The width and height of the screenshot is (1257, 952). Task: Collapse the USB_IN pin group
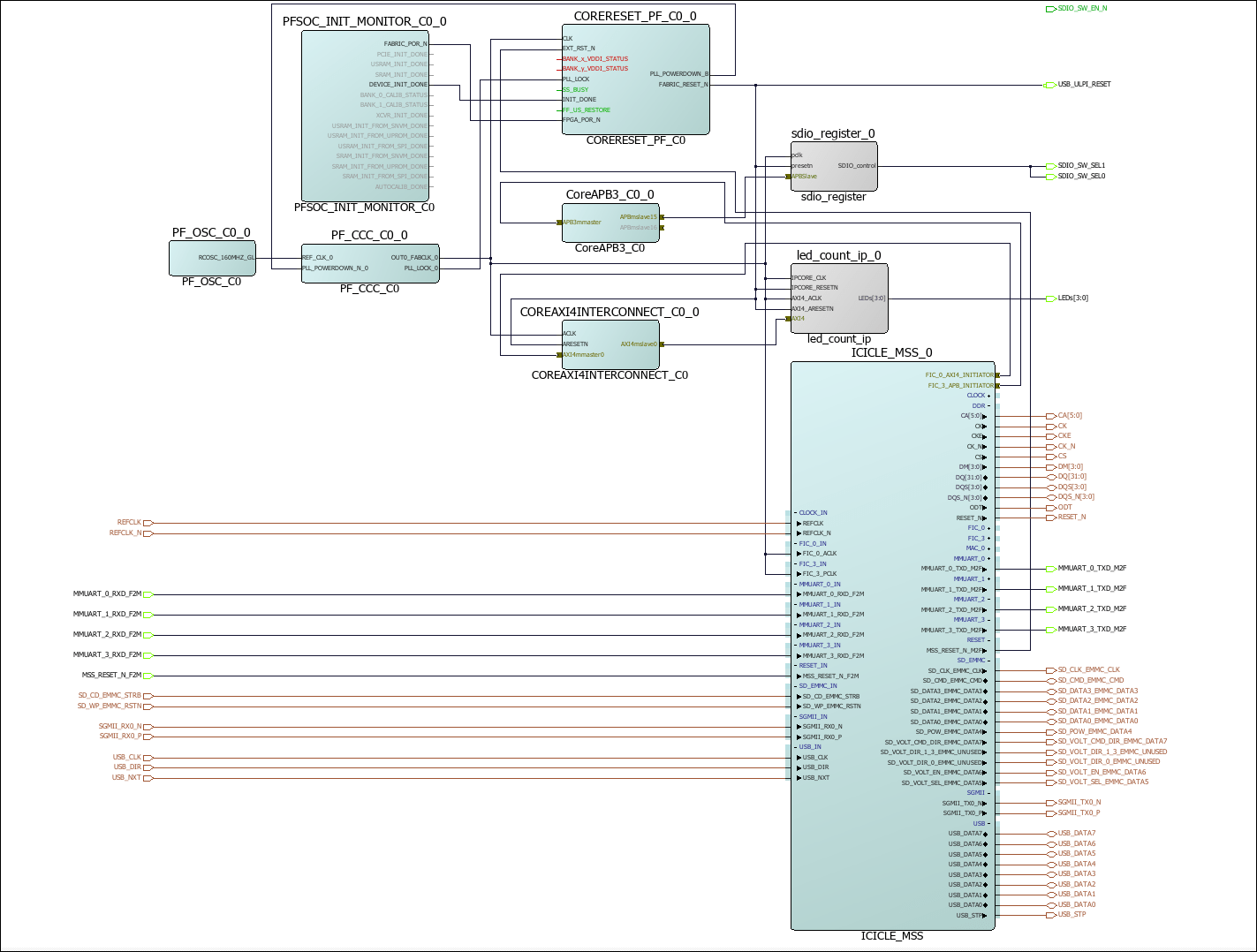click(x=795, y=747)
